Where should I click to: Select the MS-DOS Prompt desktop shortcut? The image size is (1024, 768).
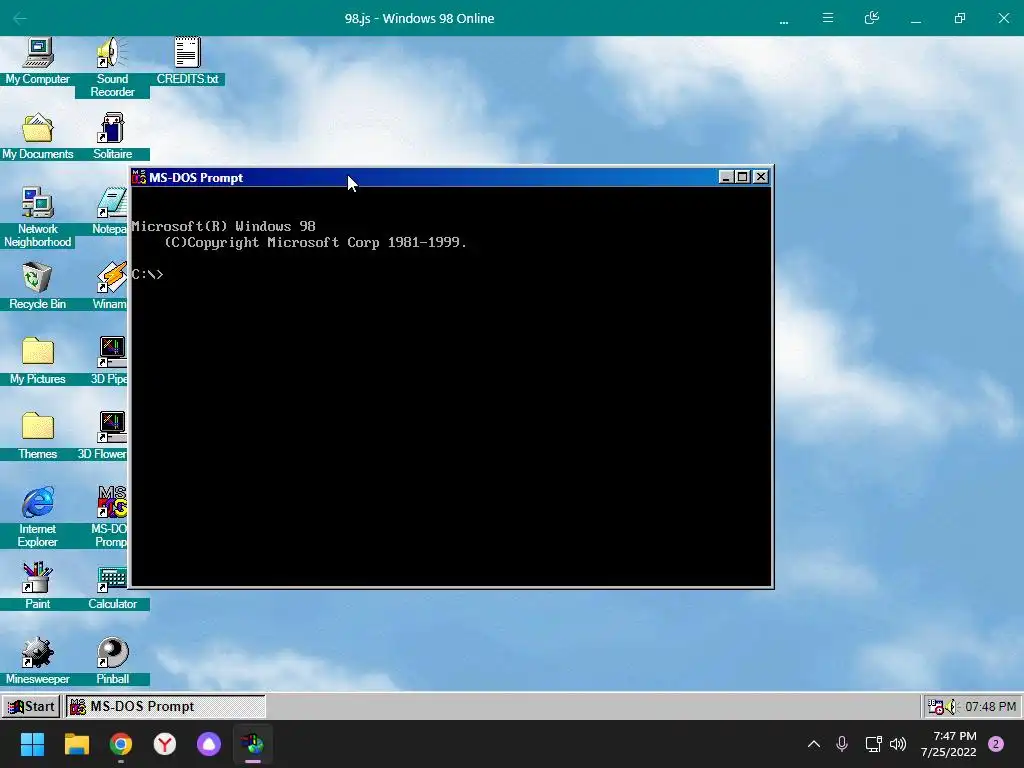[x=109, y=517]
